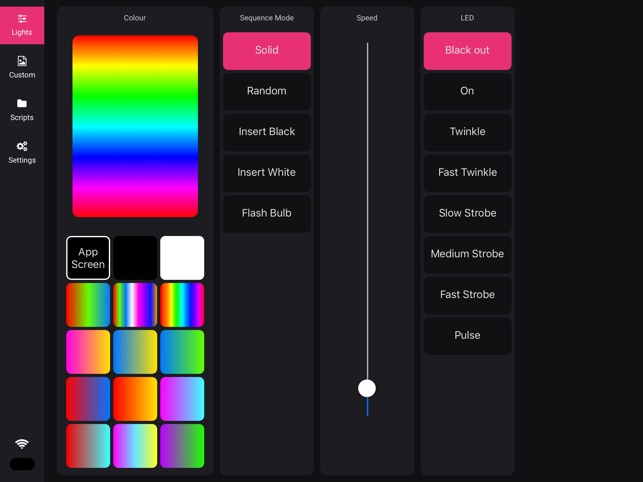
Task: Open the Scripts folder tab
Action: point(22,110)
